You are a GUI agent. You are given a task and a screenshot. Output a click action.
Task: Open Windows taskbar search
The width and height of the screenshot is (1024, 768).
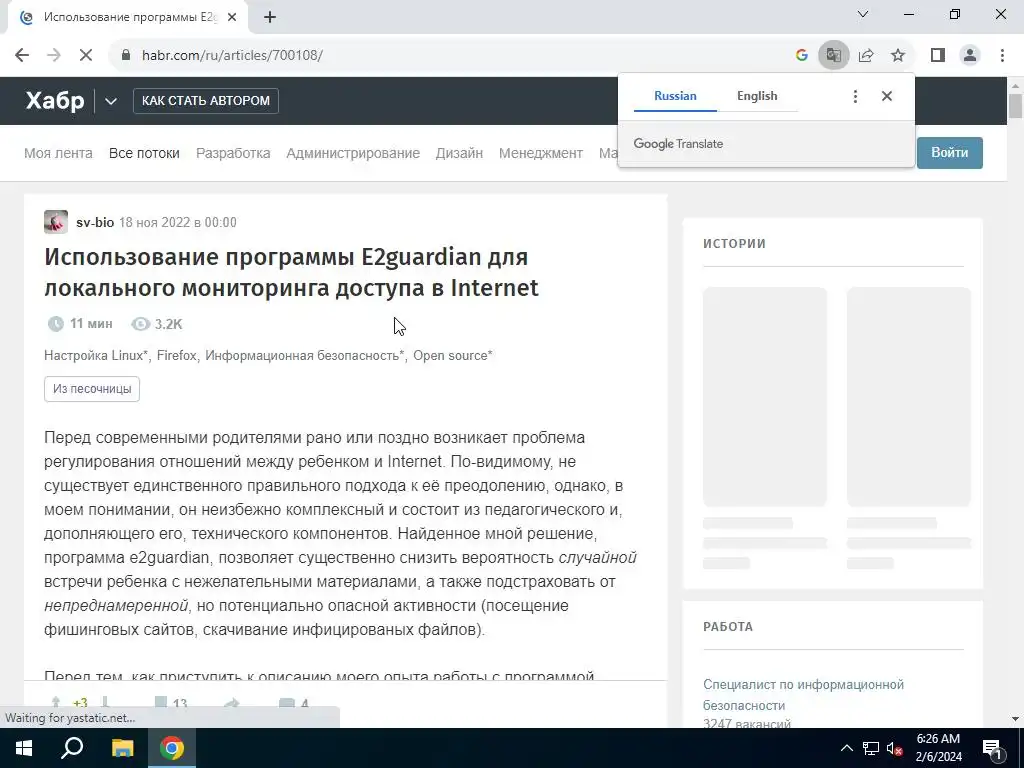coord(72,748)
